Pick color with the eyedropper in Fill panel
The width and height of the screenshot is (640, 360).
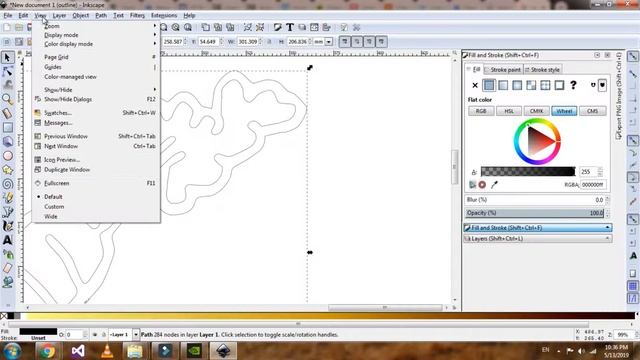494,185
